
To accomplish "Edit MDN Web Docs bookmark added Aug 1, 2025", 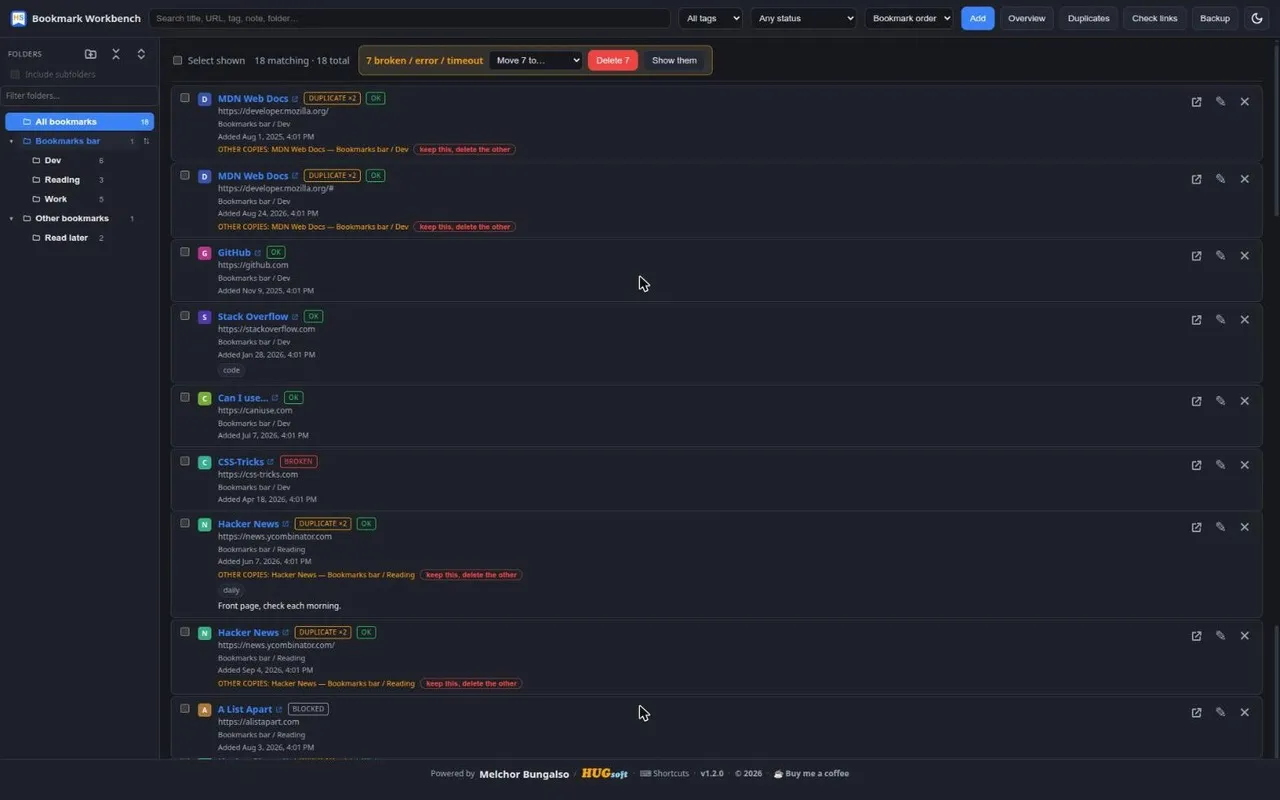I will [1220, 102].
